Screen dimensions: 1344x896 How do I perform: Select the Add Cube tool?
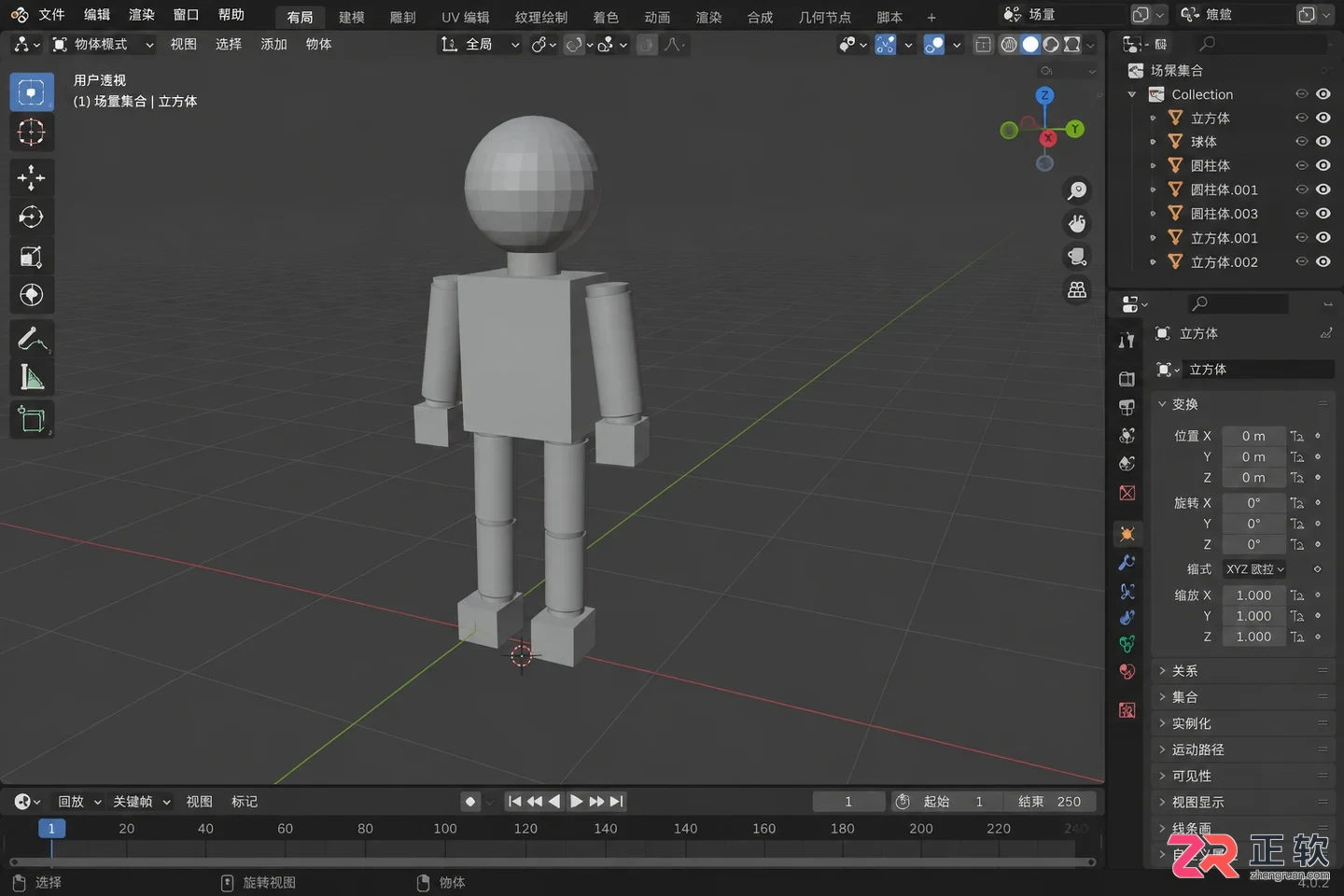pos(31,420)
